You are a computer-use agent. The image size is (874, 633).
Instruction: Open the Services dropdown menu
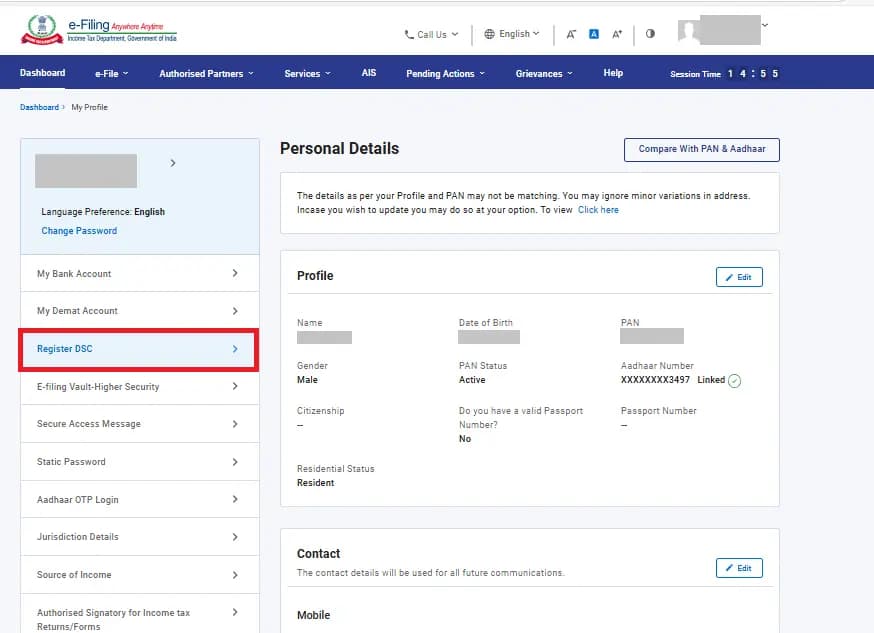point(307,72)
